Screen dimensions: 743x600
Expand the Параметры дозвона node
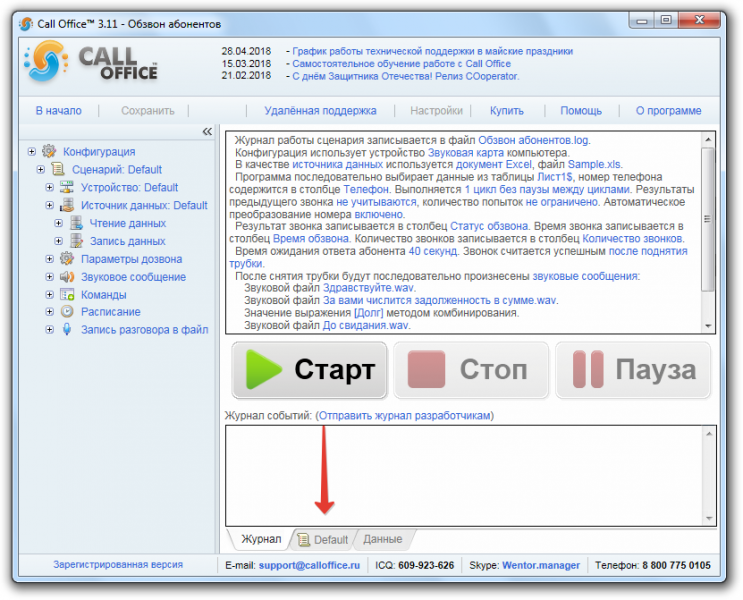click(x=49, y=259)
